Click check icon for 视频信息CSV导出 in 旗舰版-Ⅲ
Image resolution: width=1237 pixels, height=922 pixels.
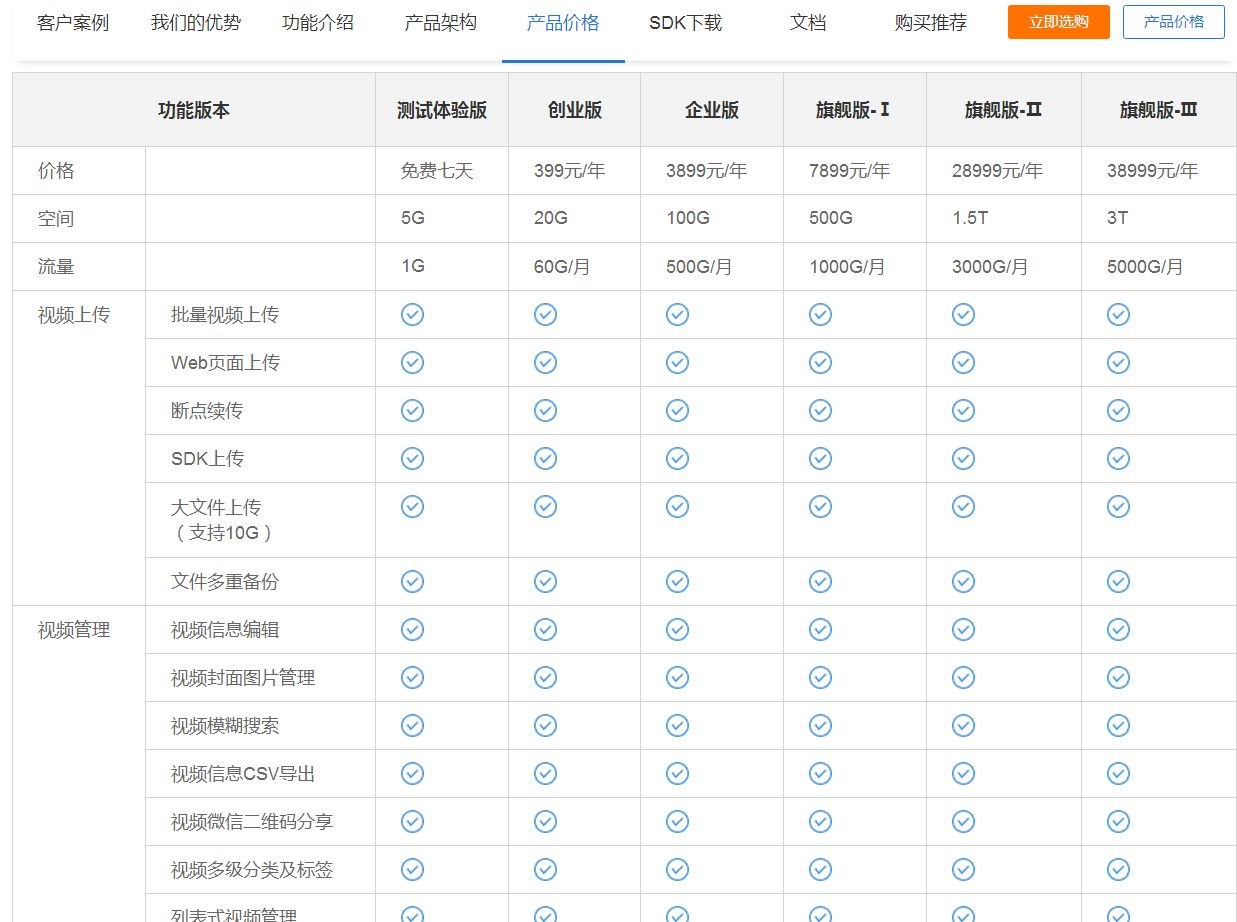pos(1118,774)
